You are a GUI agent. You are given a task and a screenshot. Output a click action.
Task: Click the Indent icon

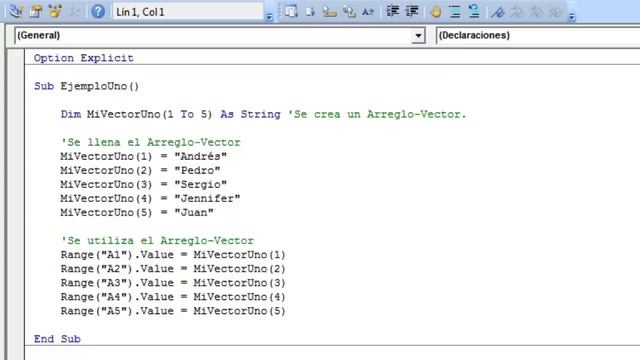tap(393, 11)
